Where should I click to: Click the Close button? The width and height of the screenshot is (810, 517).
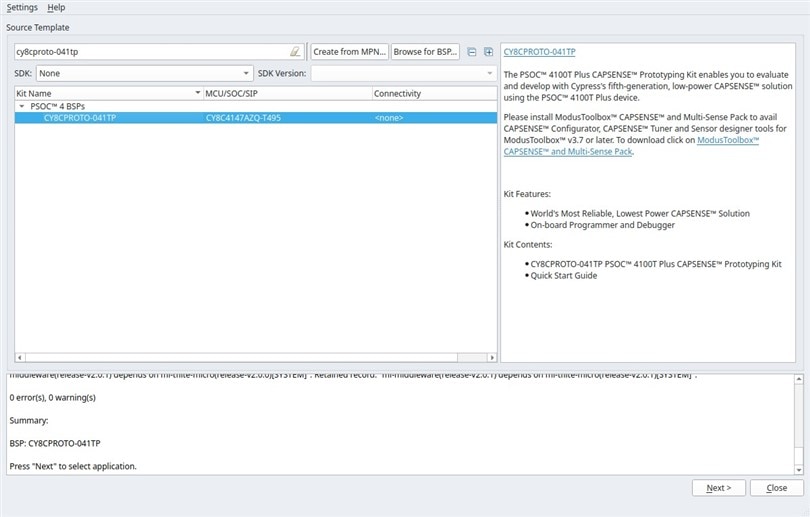click(777, 488)
